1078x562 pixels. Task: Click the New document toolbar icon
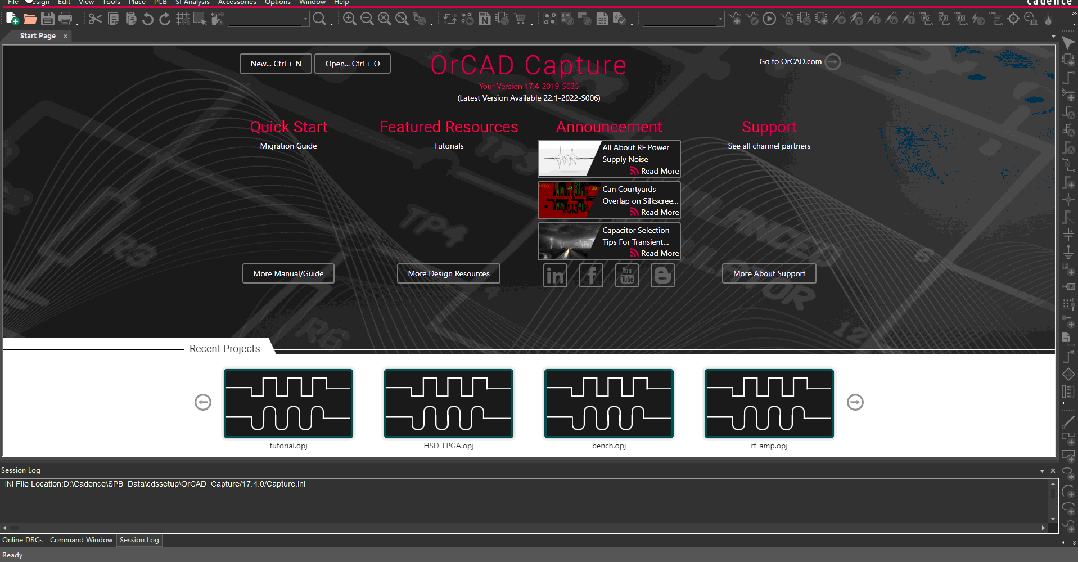coord(12,19)
